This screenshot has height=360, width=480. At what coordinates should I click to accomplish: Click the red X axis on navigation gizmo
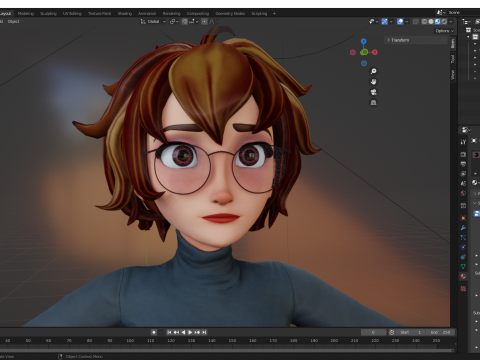click(375, 52)
